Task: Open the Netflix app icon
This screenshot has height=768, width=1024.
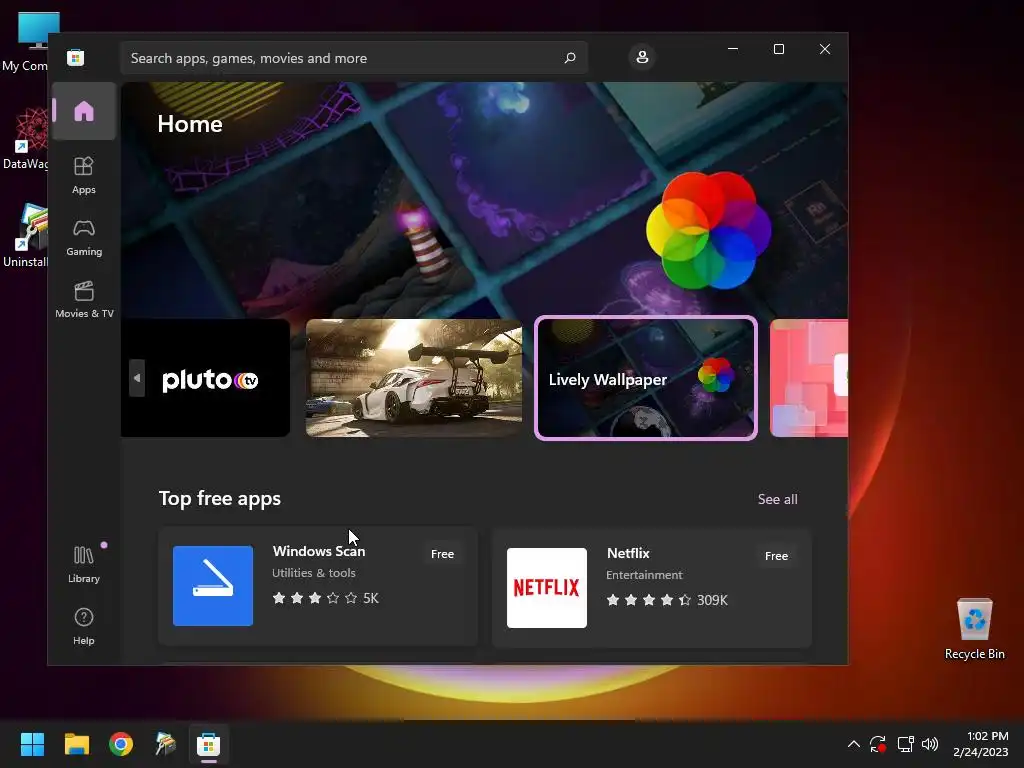Action: pyautogui.click(x=547, y=588)
